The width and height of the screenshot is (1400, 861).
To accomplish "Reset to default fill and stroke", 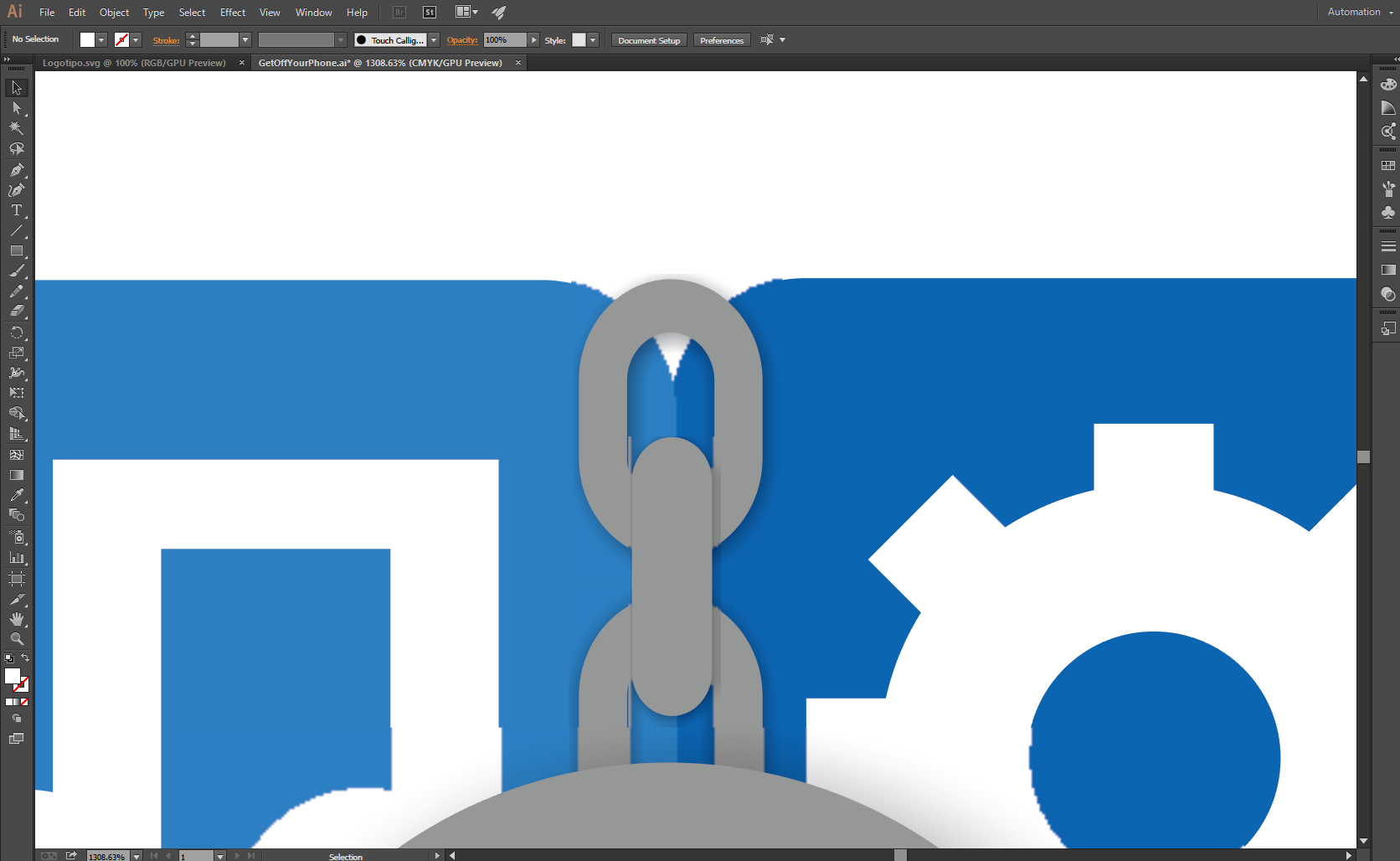I will point(9,658).
